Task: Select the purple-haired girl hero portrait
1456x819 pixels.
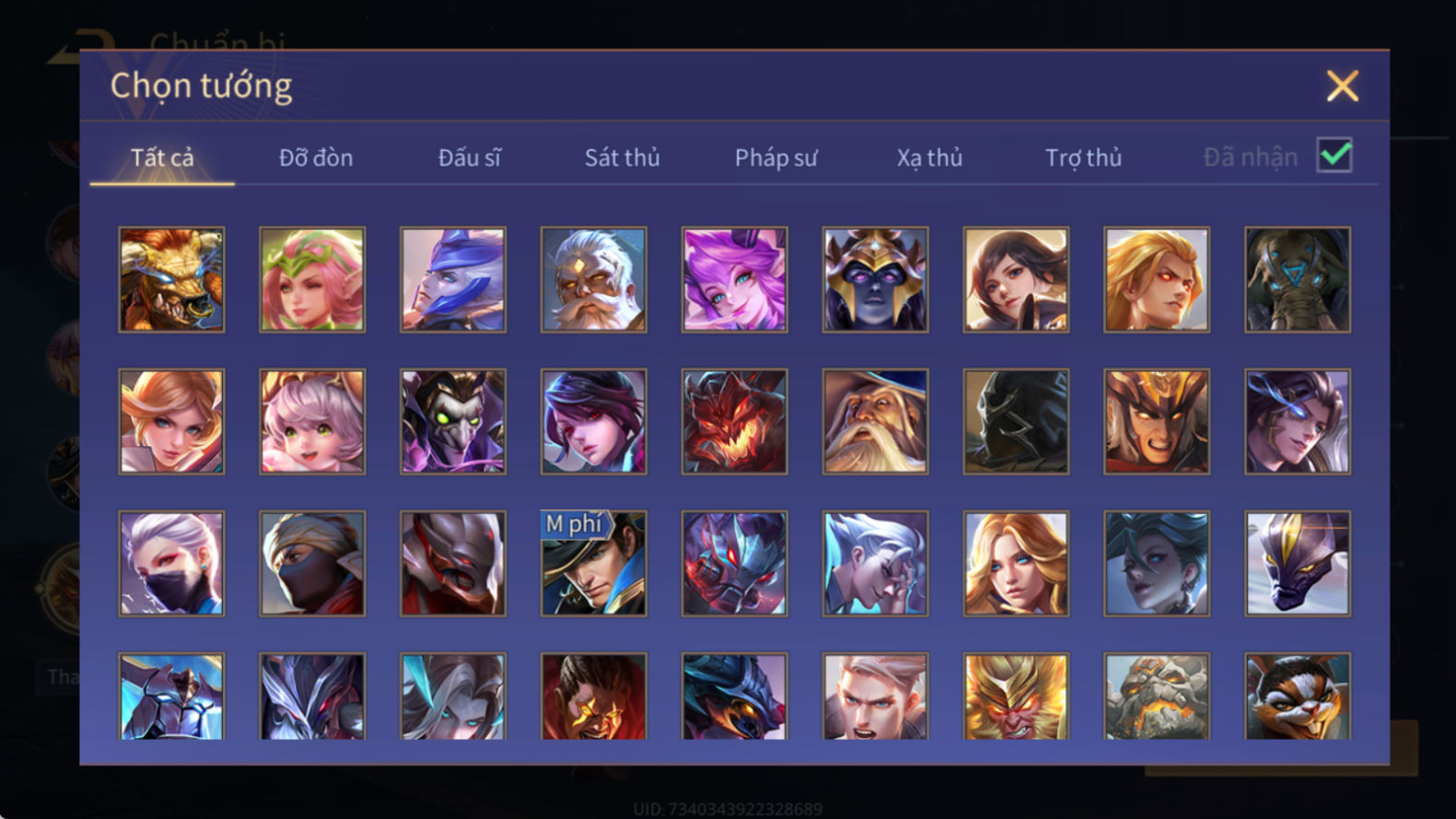Action: tap(734, 280)
